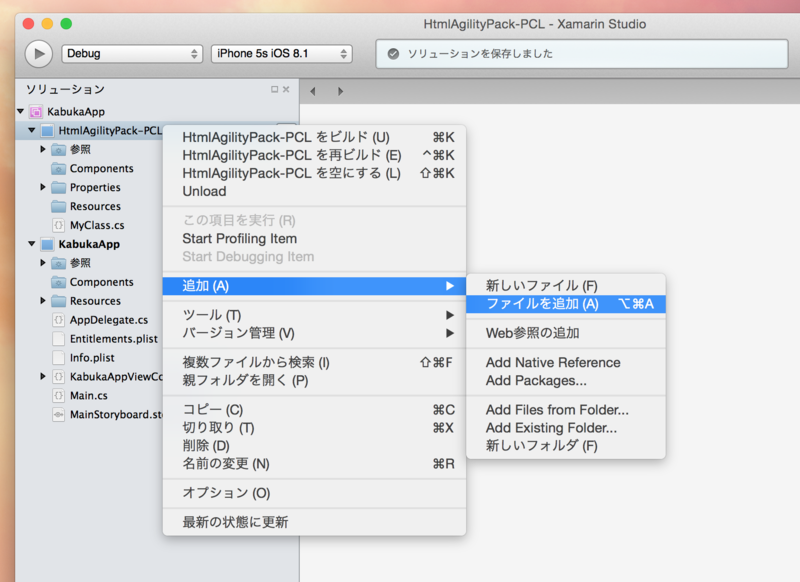Choose コピー (C) from context menu
This screenshot has height=582, width=800.
[314, 410]
